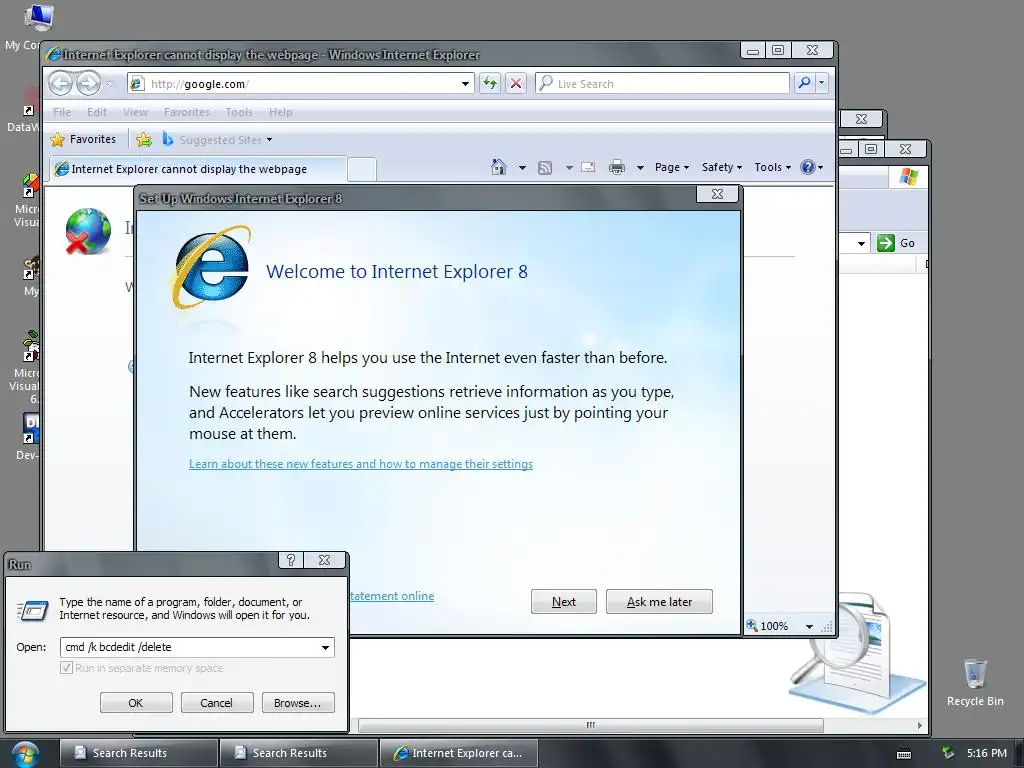Click the Forward navigation arrow in Internet Explorer
The width and height of the screenshot is (1024, 768).
[88, 84]
